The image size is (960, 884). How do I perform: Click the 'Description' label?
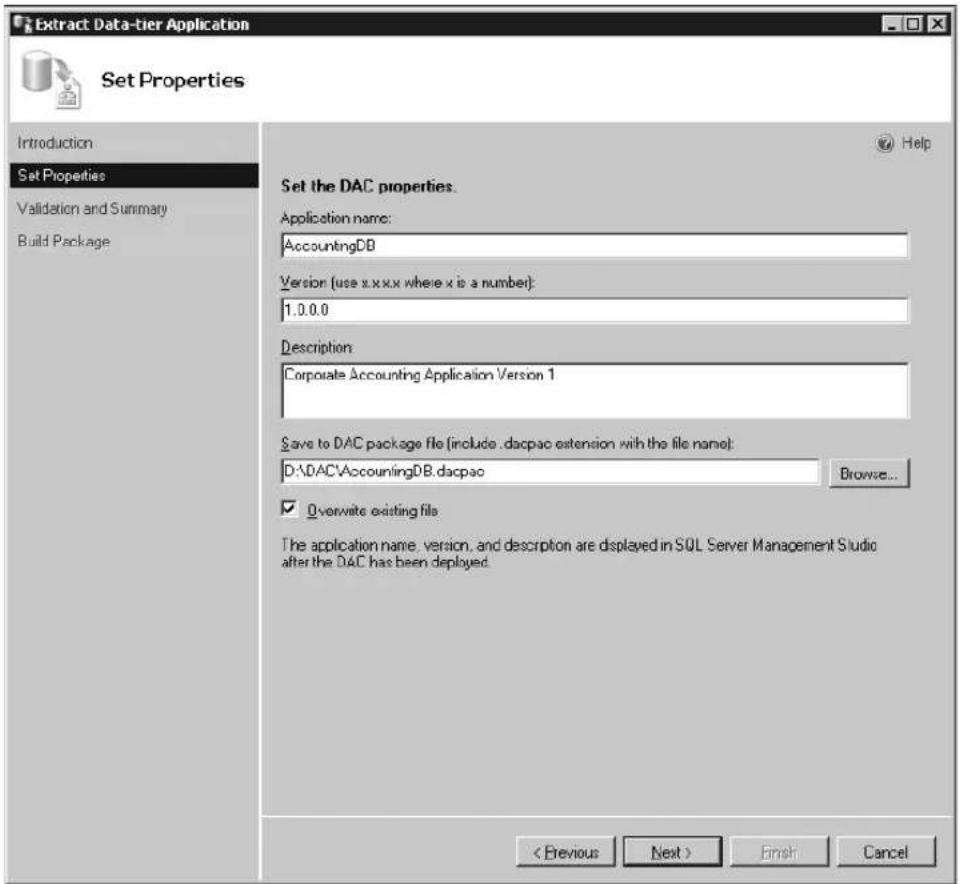(x=317, y=347)
